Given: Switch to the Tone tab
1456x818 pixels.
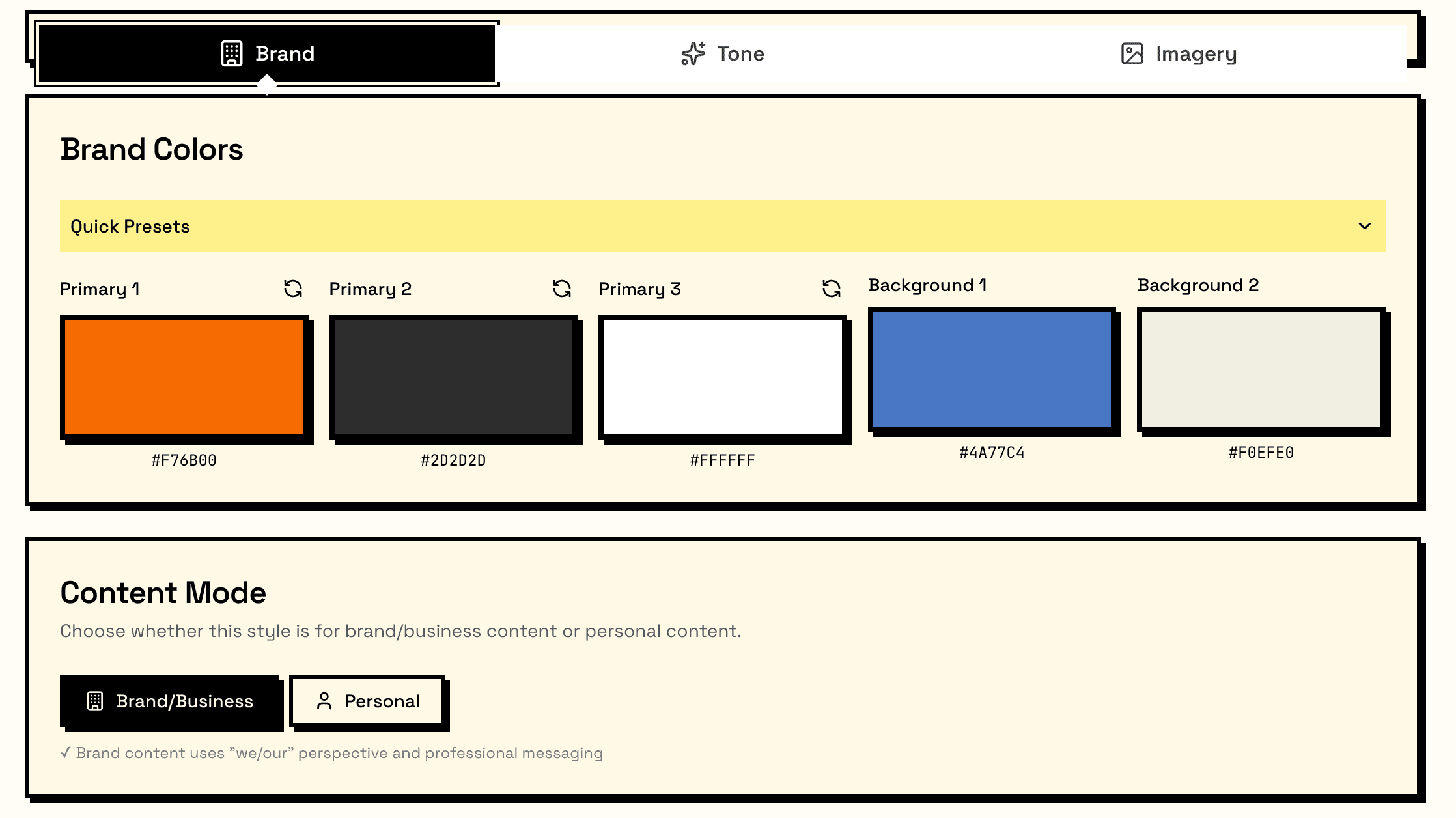Looking at the screenshot, I should 723,53.
